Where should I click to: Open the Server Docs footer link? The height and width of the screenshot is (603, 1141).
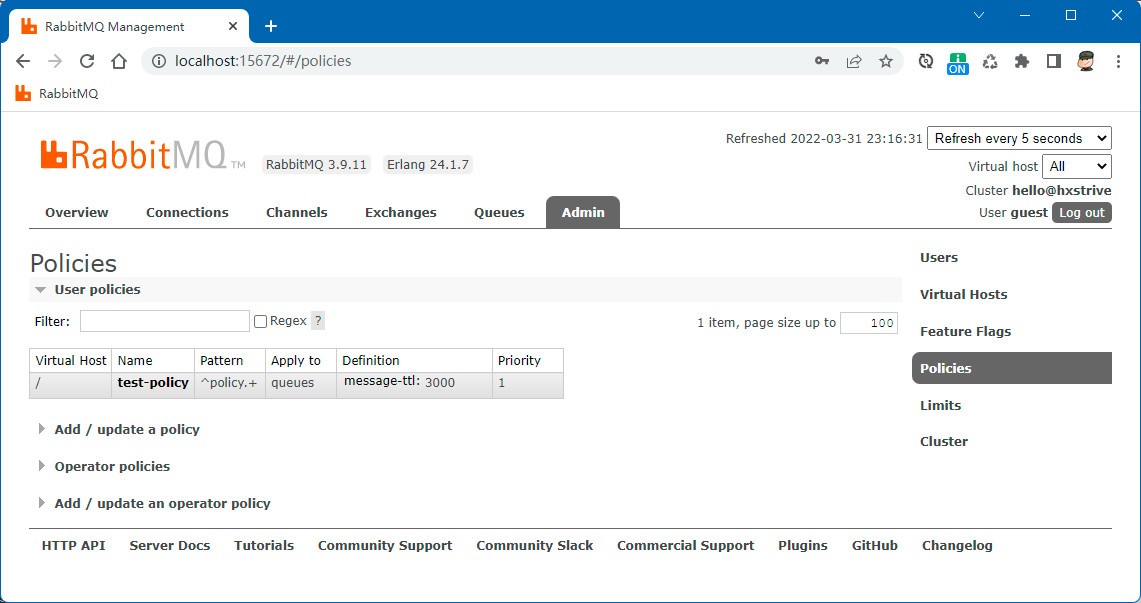(x=170, y=546)
